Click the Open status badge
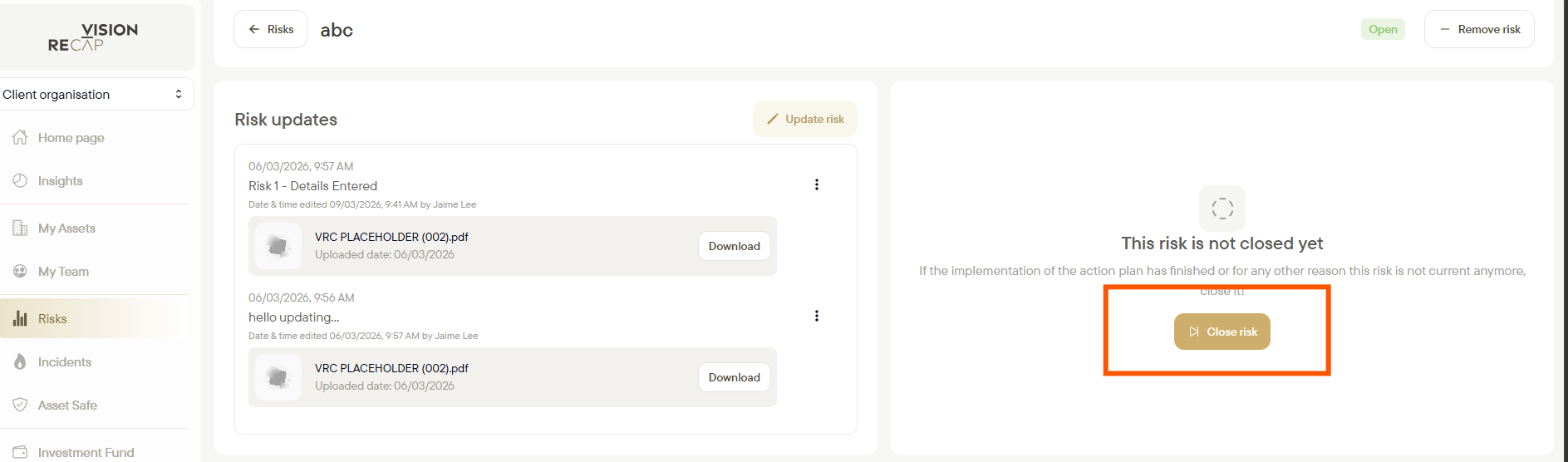Image resolution: width=1568 pixels, height=462 pixels. point(1383,29)
